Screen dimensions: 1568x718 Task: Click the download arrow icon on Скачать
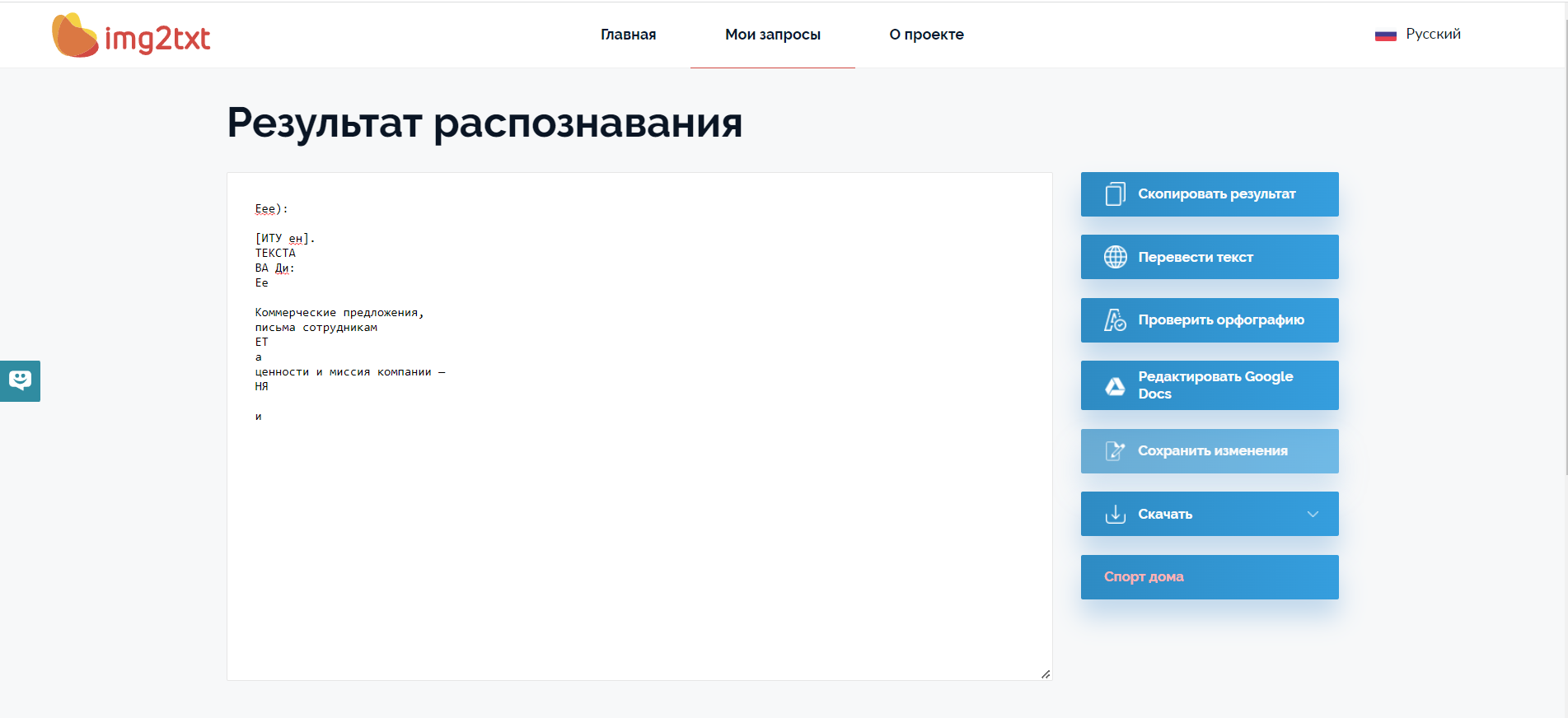(1115, 514)
